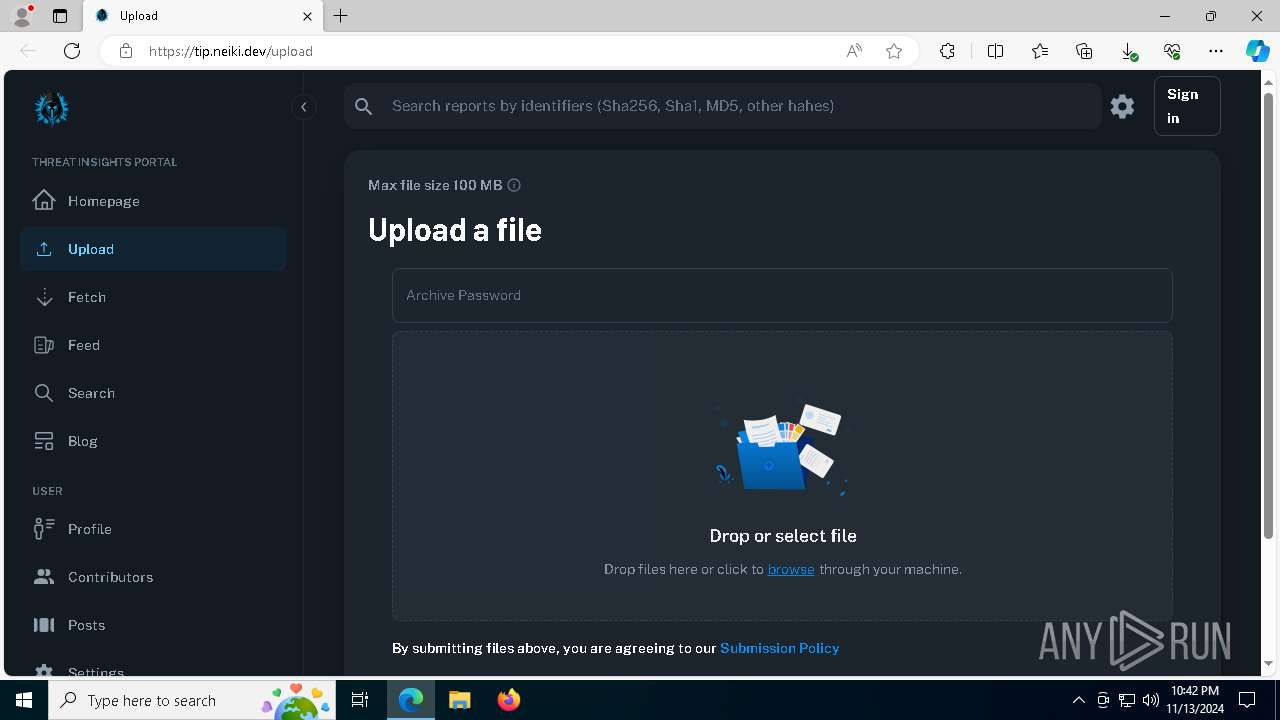This screenshot has height=720, width=1280.
Task: Go to the Feed section
Action: pyautogui.click(x=153, y=345)
